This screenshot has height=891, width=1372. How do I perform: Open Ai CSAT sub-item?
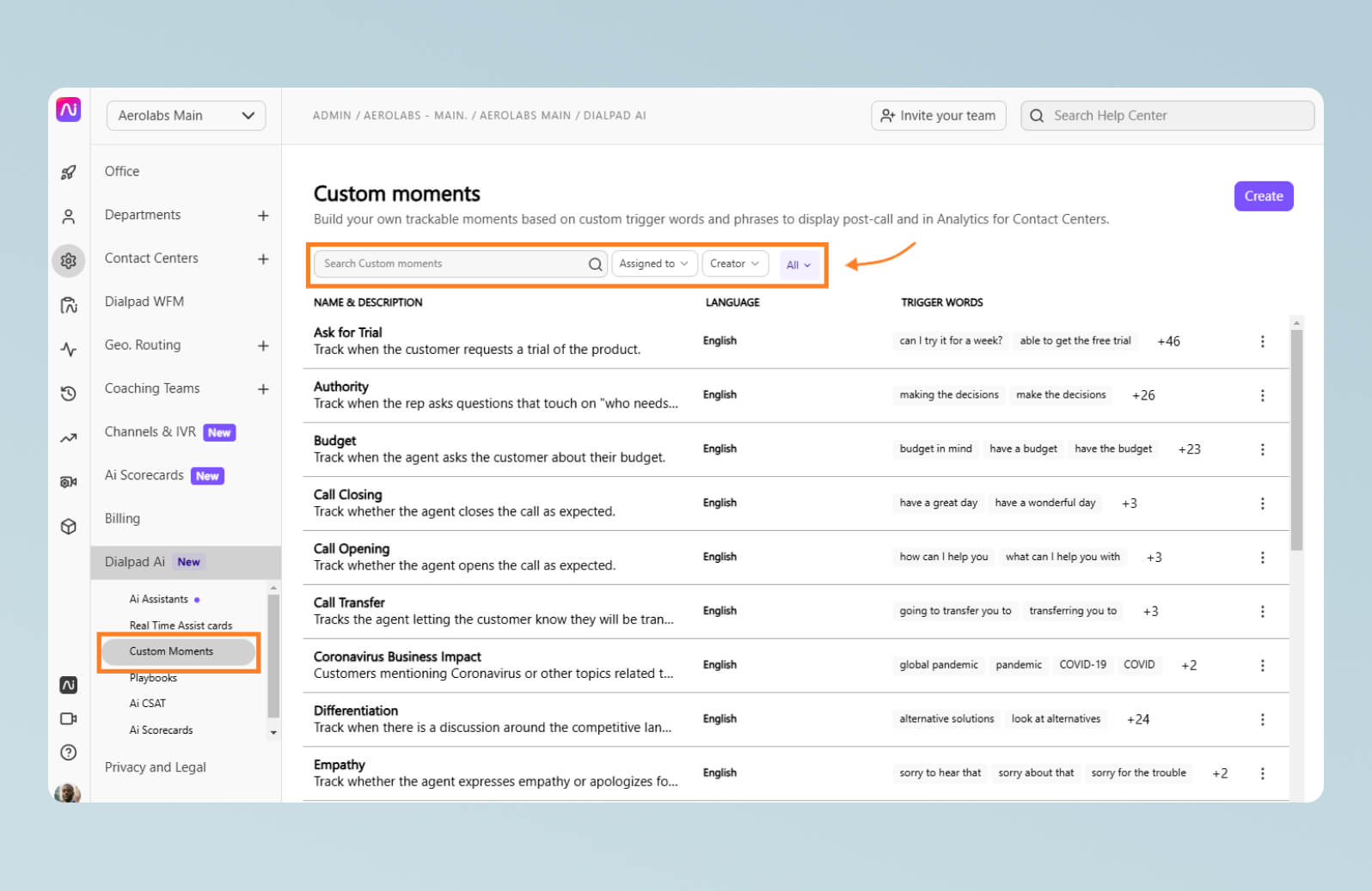click(148, 703)
